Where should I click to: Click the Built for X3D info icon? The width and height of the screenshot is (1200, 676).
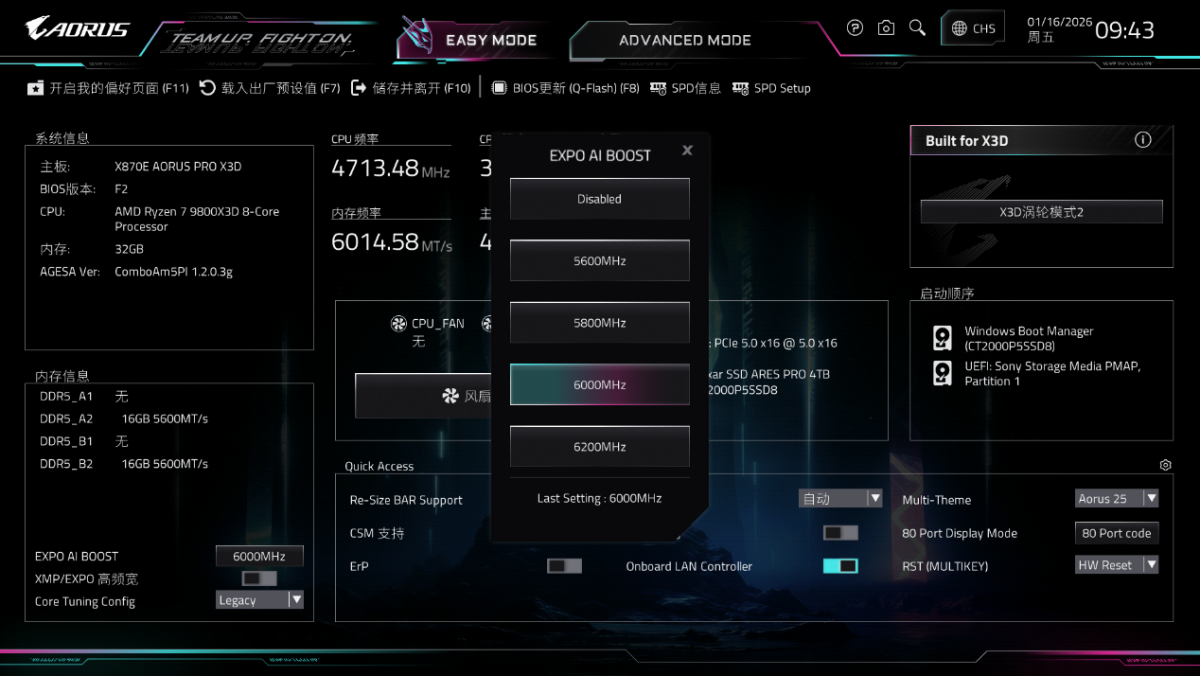pos(1143,140)
